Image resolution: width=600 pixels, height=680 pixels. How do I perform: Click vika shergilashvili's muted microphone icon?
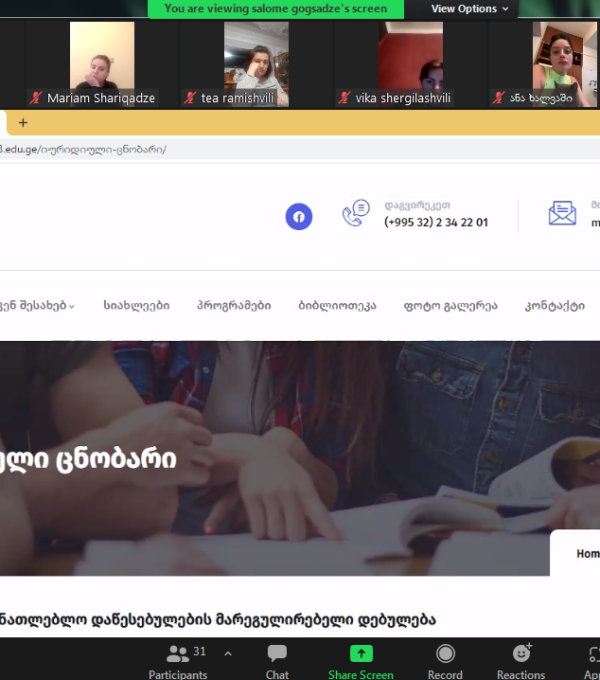(x=344, y=98)
